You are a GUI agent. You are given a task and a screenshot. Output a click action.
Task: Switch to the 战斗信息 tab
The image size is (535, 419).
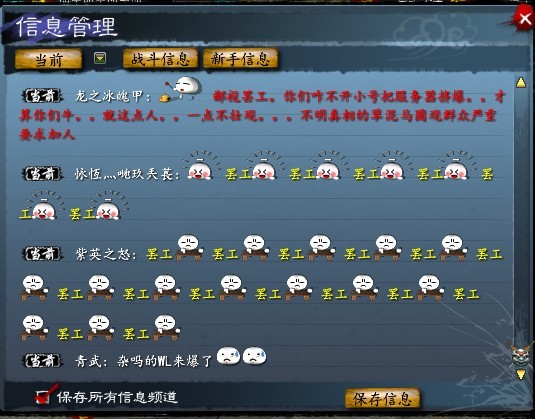[160, 59]
